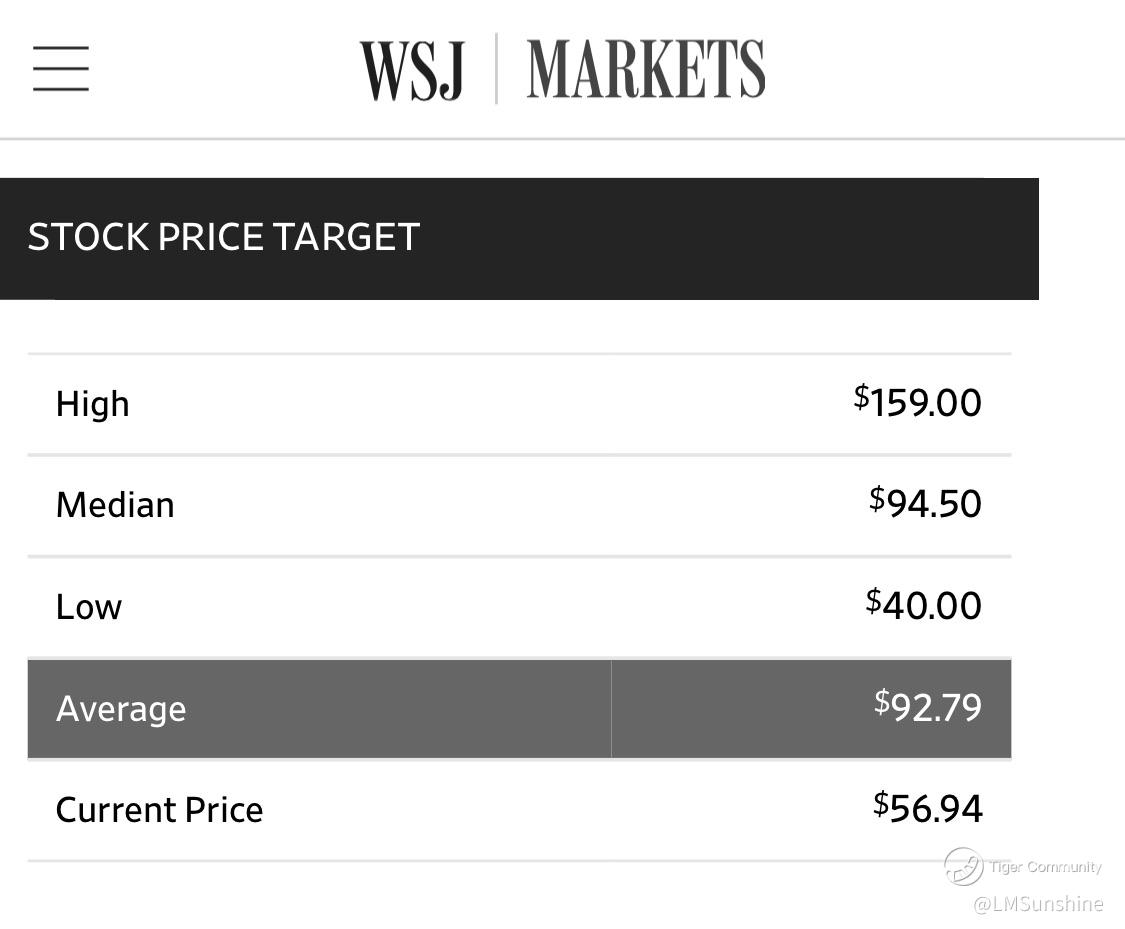Select the $92.79 average value
Viewport: 1125px width, 929px height.
[927, 707]
